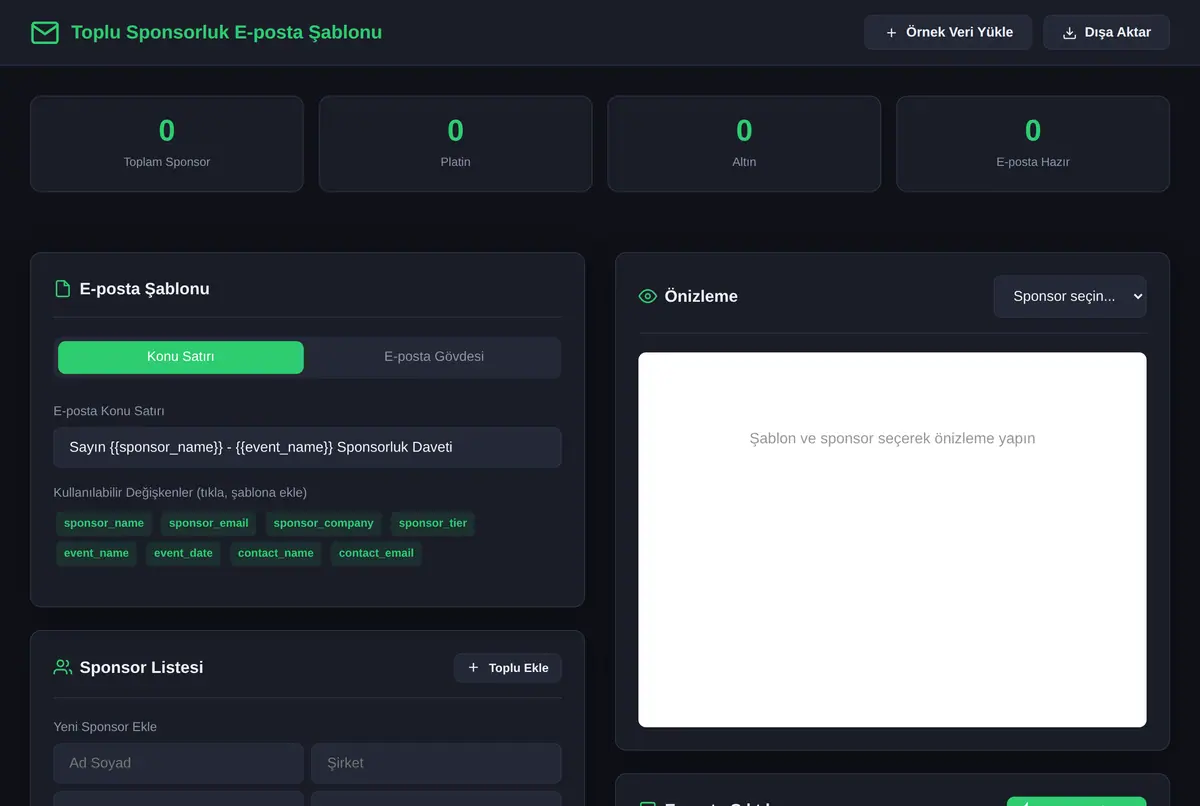Click the Ad Soyad input field
Screen dimensions: 1200x806
coord(179,763)
